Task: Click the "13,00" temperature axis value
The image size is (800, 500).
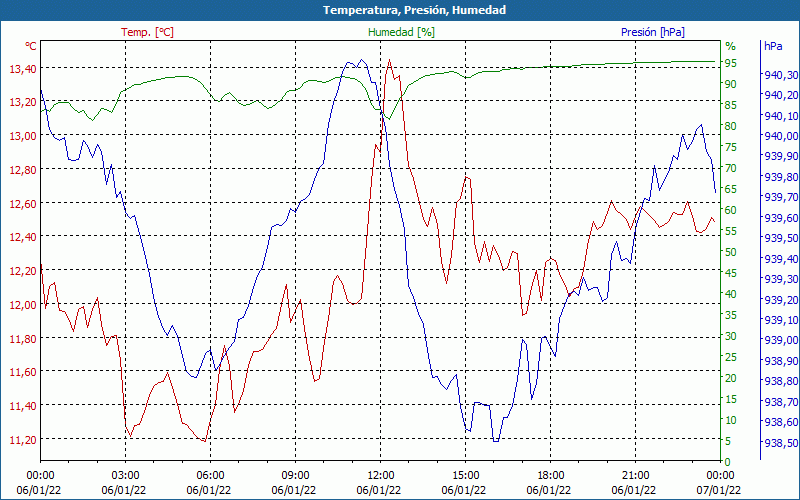Action: pyautogui.click(x=23, y=136)
